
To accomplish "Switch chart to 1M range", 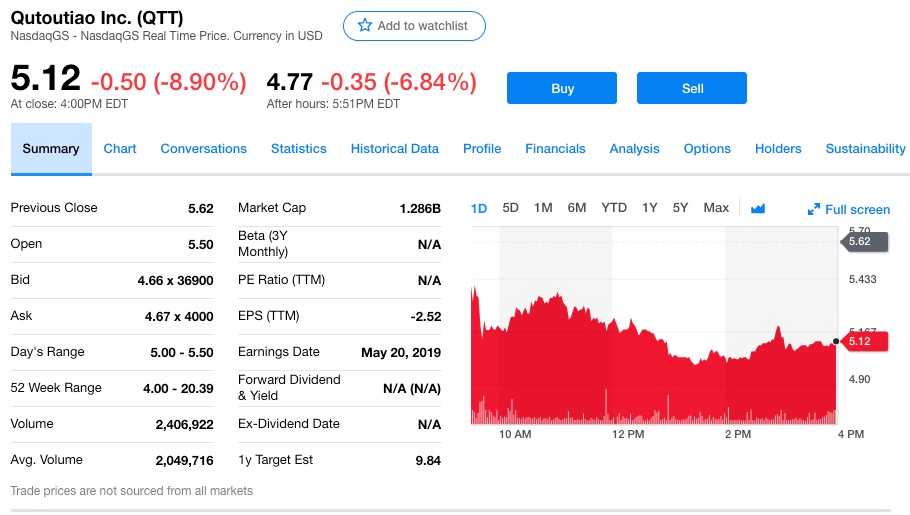I will 543,208.
